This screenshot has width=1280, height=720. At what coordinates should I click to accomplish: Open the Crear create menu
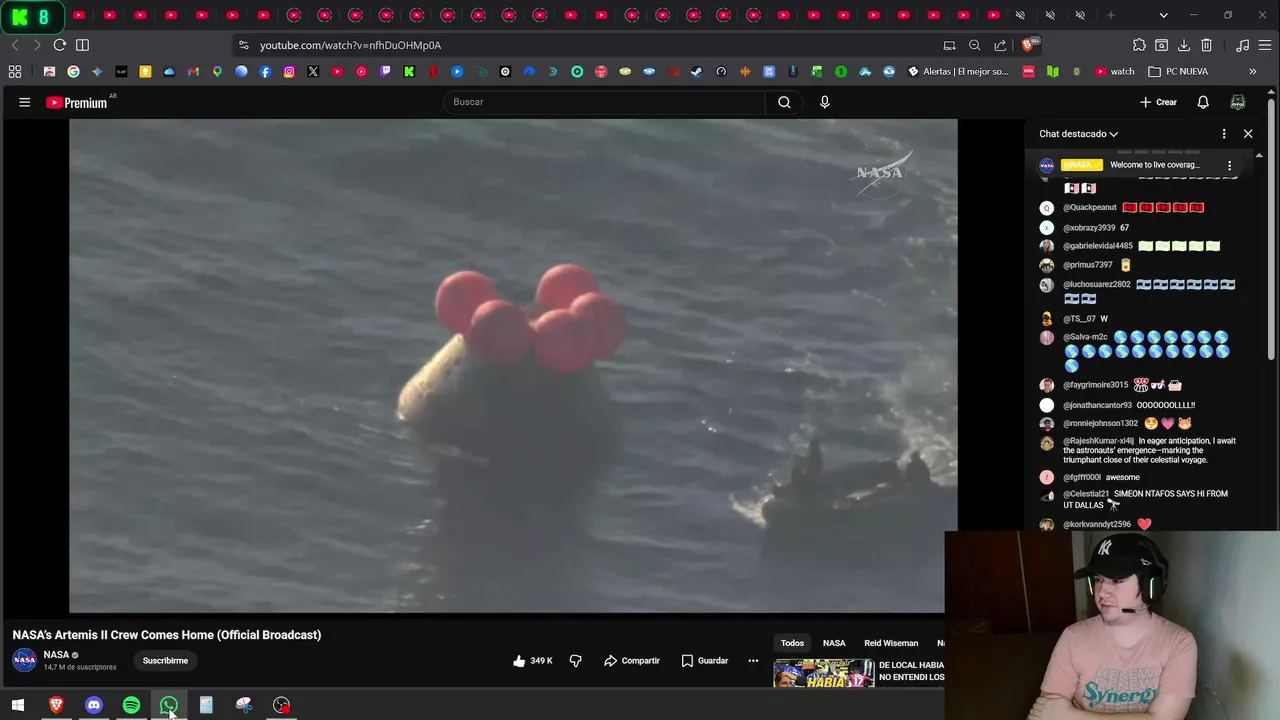coord(1159,102)
